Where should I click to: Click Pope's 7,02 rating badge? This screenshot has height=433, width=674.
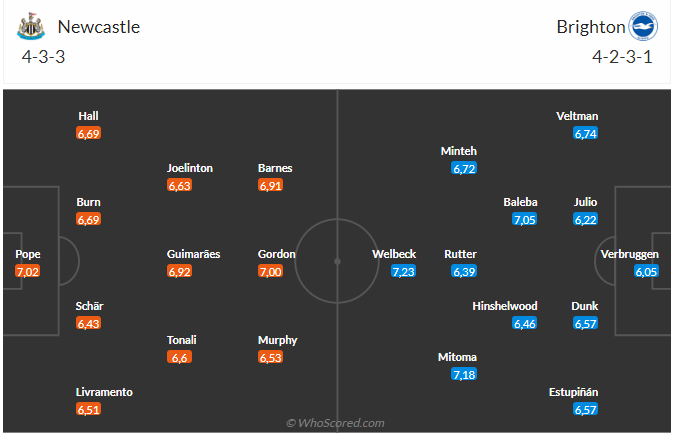point(28,271)
